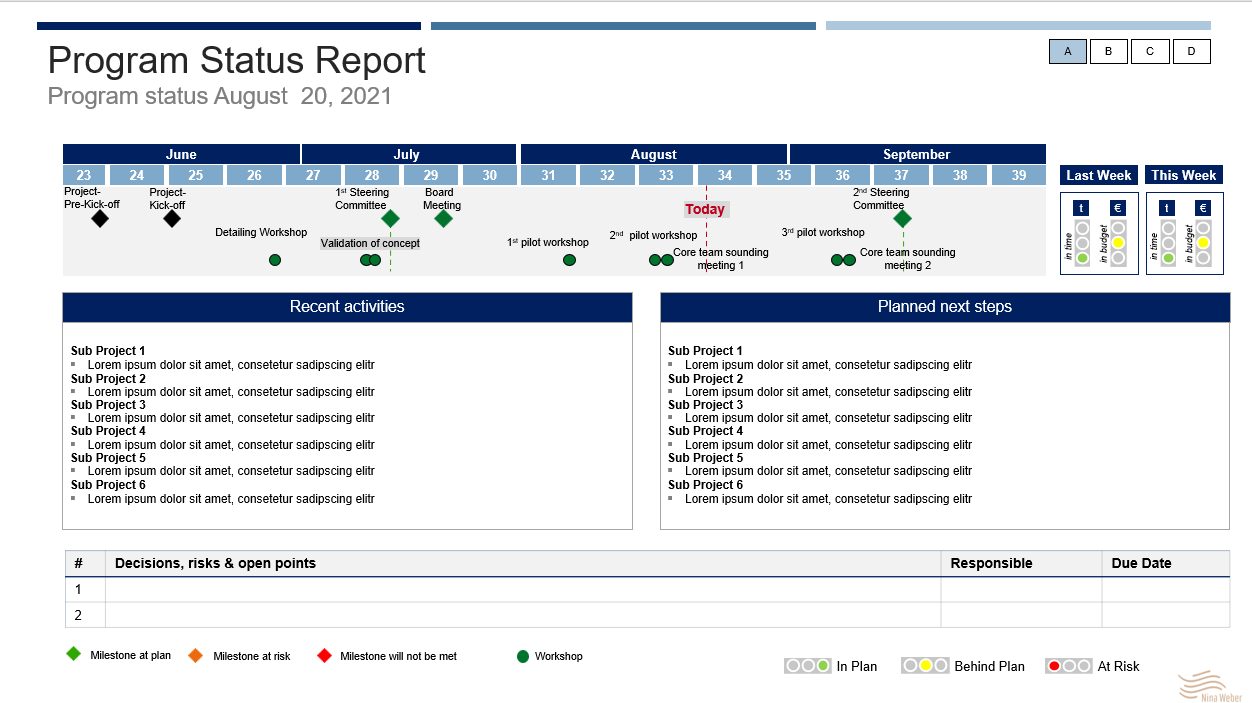Click the 1st pilot workshop circle marker
The height and width of the screenshot is (703, 1252).
point(569,260)
